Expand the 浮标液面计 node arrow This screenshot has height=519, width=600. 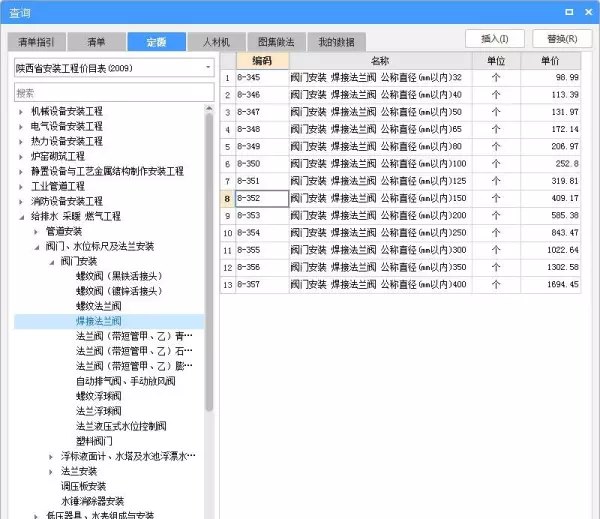[x=51, y=457]
